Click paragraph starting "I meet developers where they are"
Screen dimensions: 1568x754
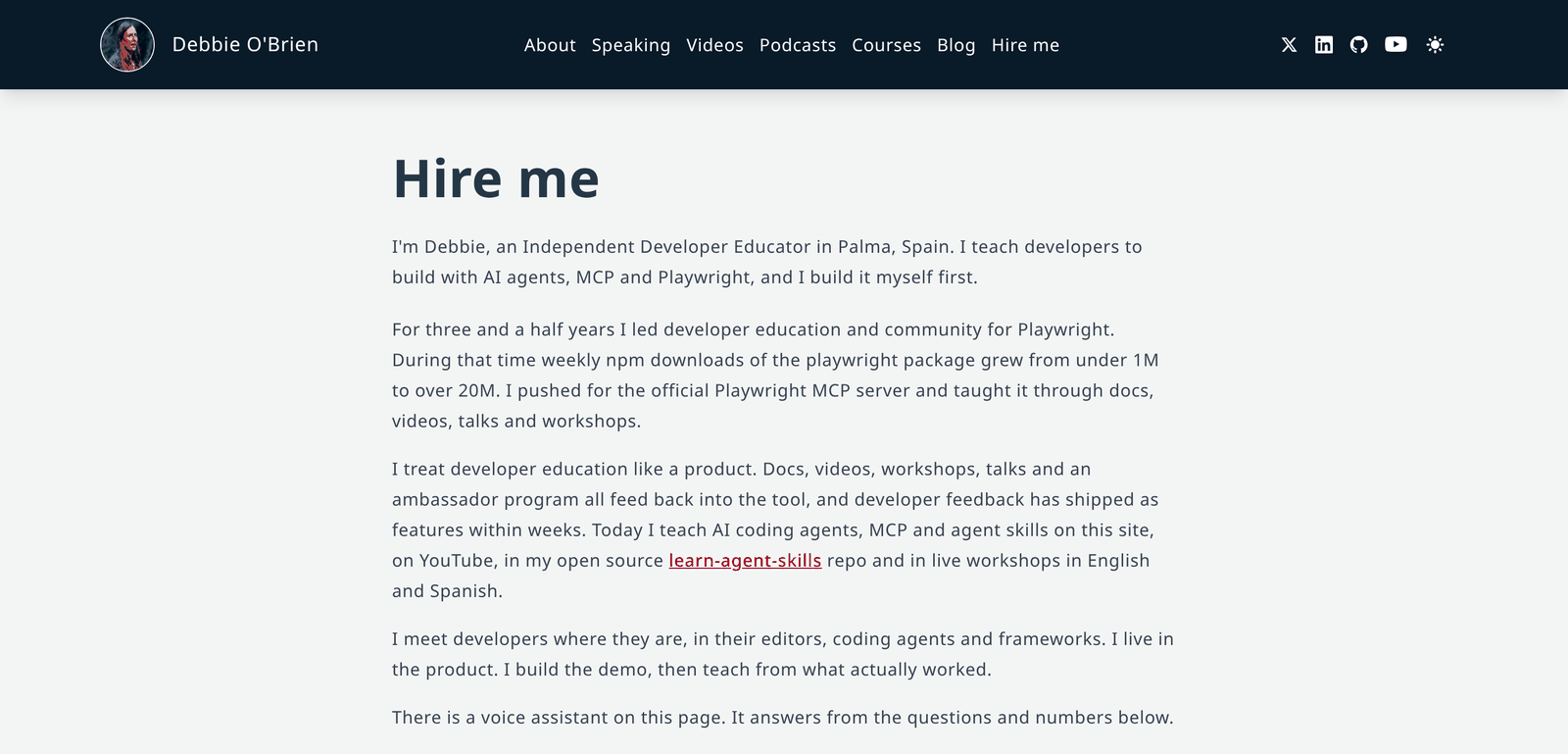coord(783,654)
